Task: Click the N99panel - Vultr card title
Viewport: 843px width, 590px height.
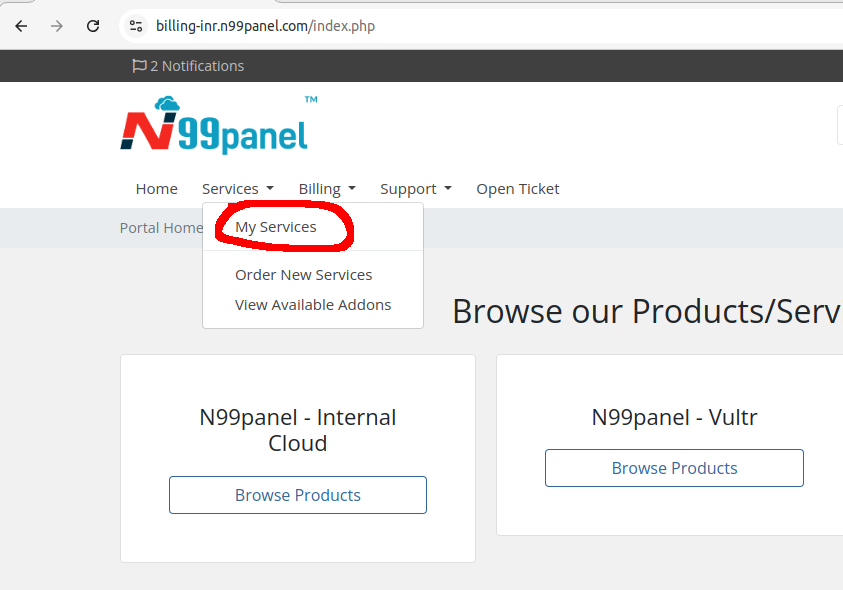Action: point(674,417)
